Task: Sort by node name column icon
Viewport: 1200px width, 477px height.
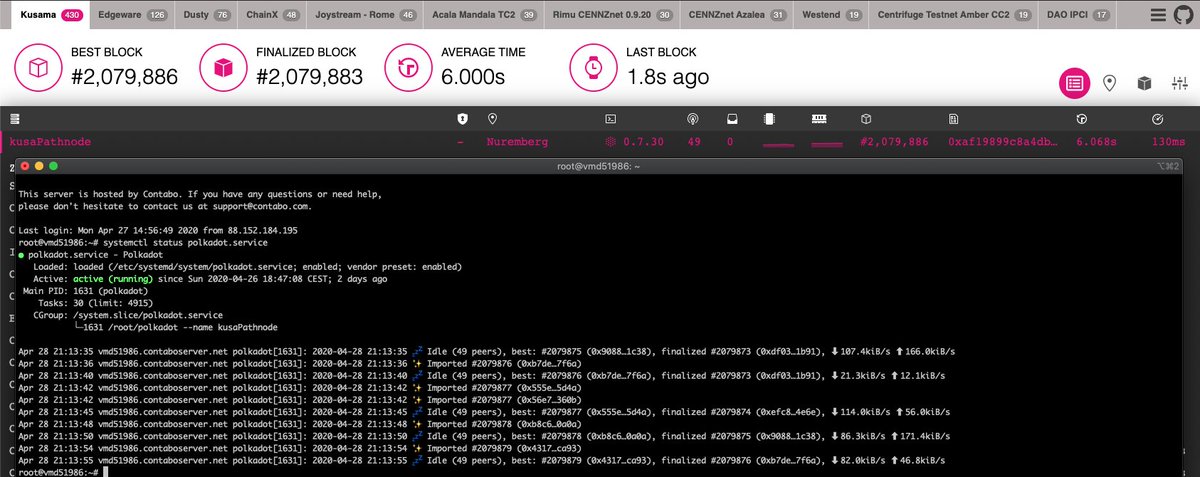Action: click(14, 119)
